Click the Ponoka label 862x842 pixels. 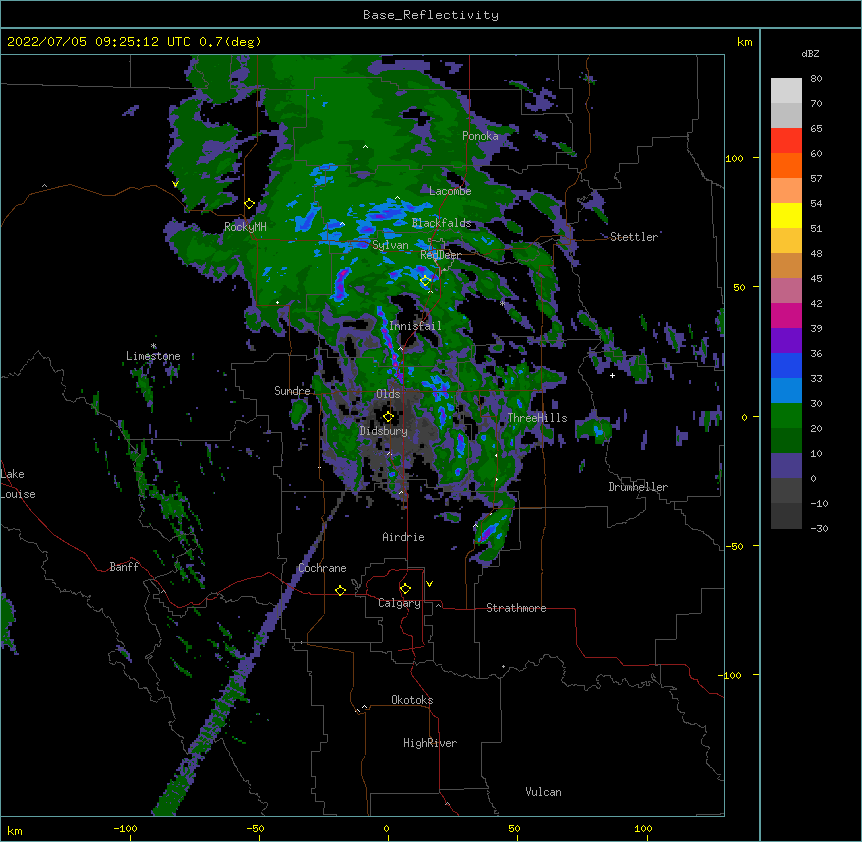pos(480,136)
